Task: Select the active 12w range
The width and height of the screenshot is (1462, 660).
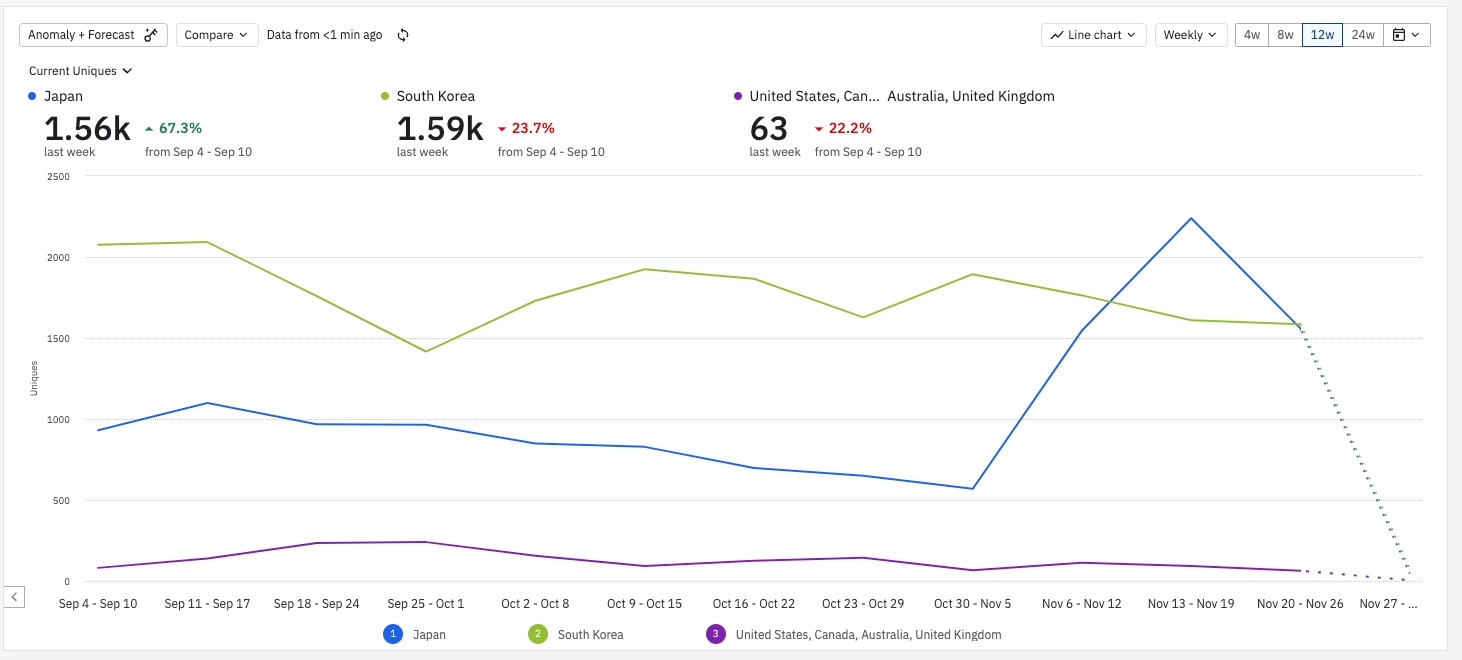Action: [1322, 35]
